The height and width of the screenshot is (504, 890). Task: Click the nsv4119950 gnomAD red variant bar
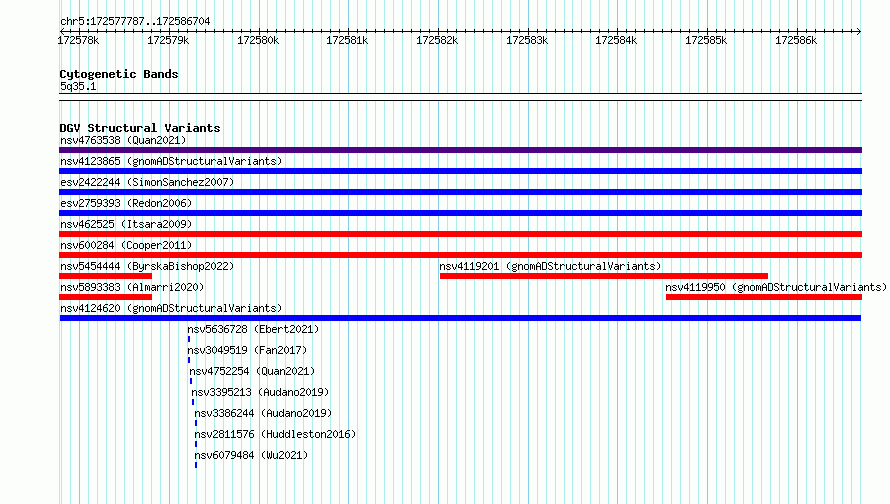tap(764, 297)
